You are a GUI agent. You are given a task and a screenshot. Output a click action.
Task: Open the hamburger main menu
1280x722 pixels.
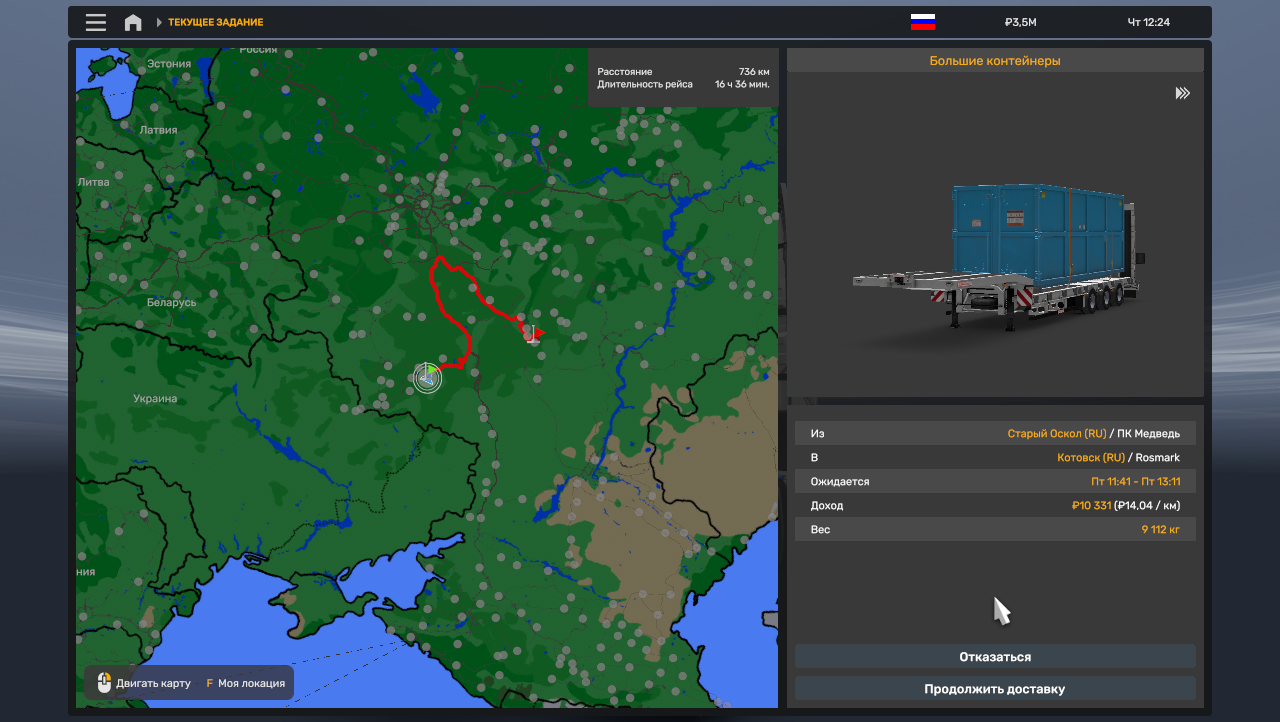coord(96,22)
